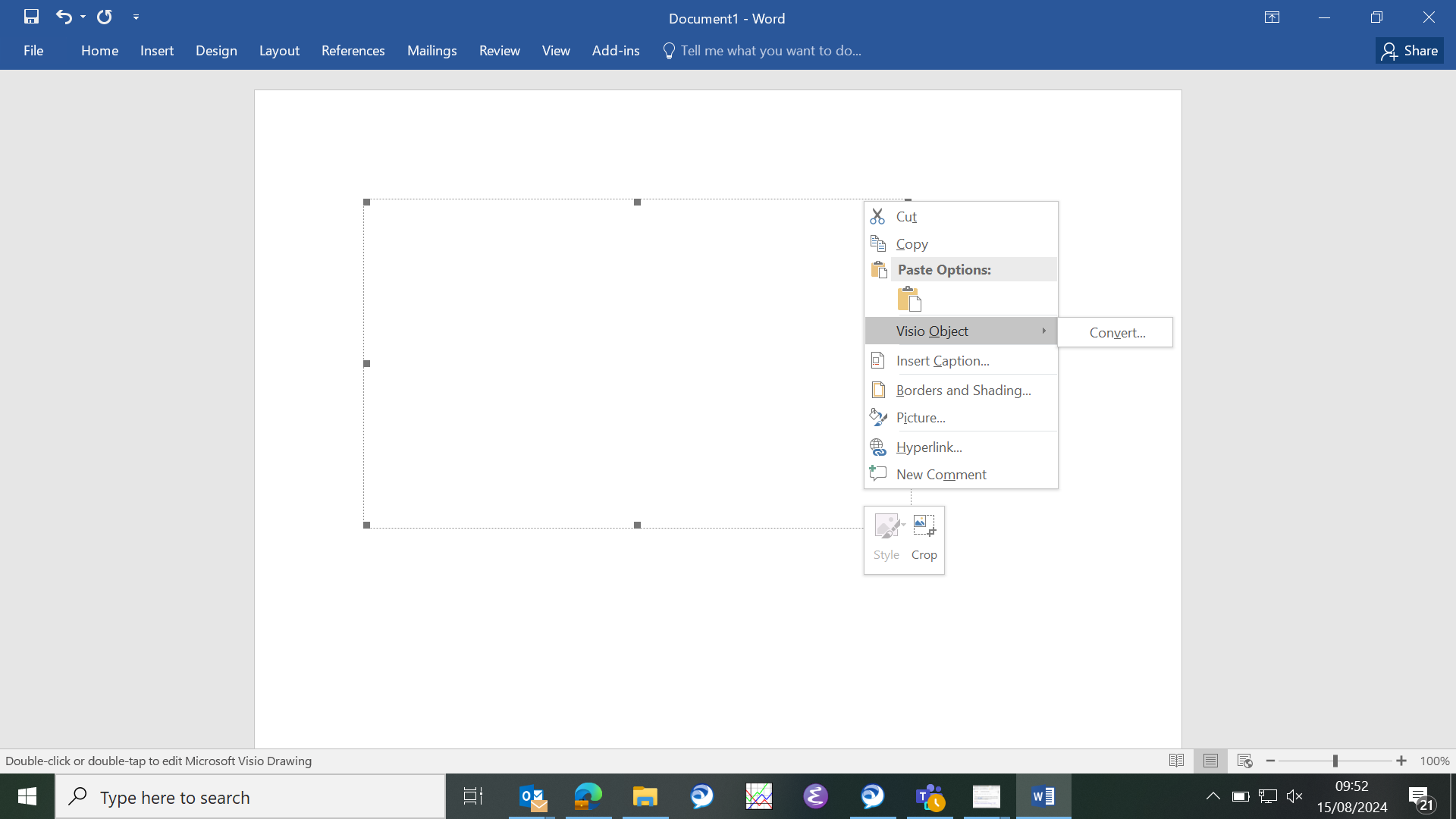Click the Word icon in the taskbar
1456x819 pixels.
1043,796
